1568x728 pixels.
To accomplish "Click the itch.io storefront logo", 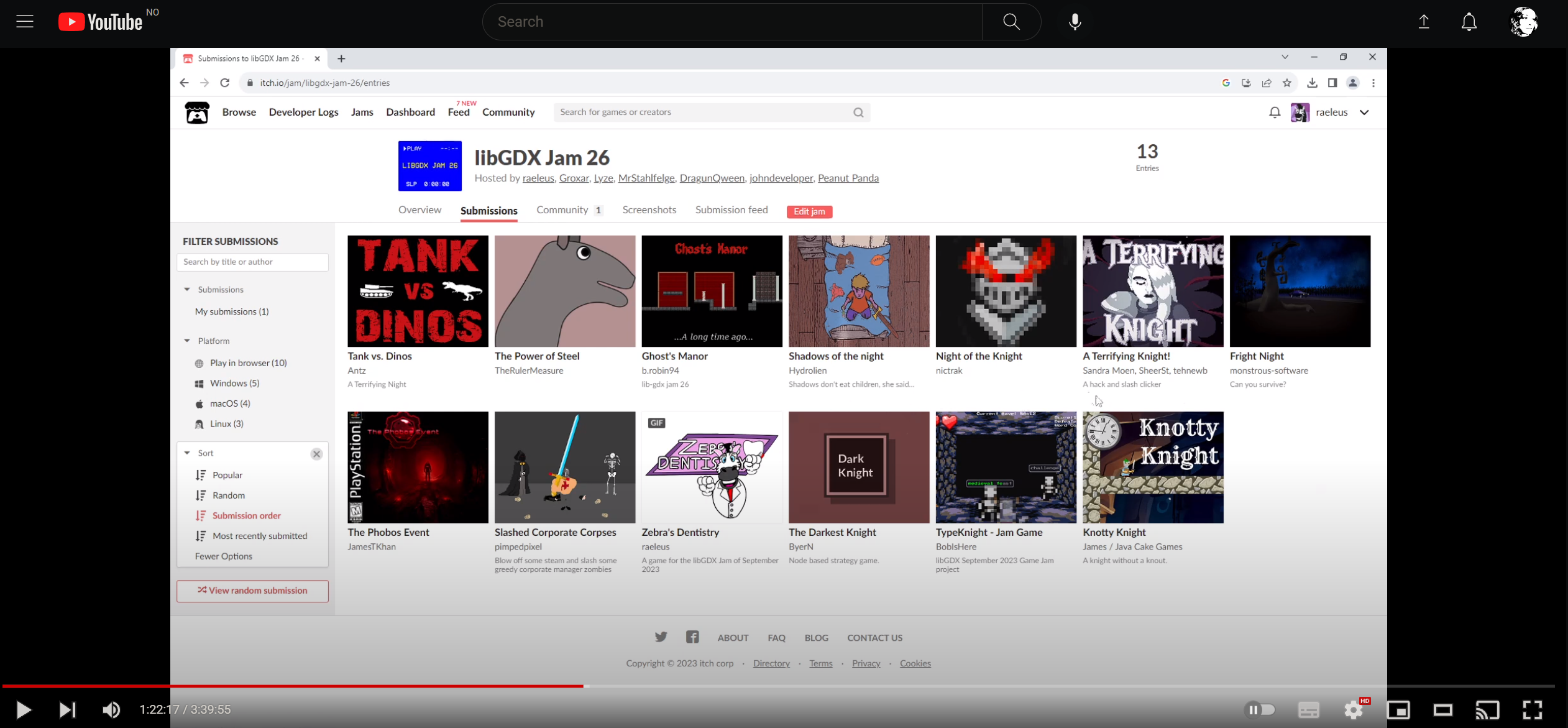I will click(196, 112).
